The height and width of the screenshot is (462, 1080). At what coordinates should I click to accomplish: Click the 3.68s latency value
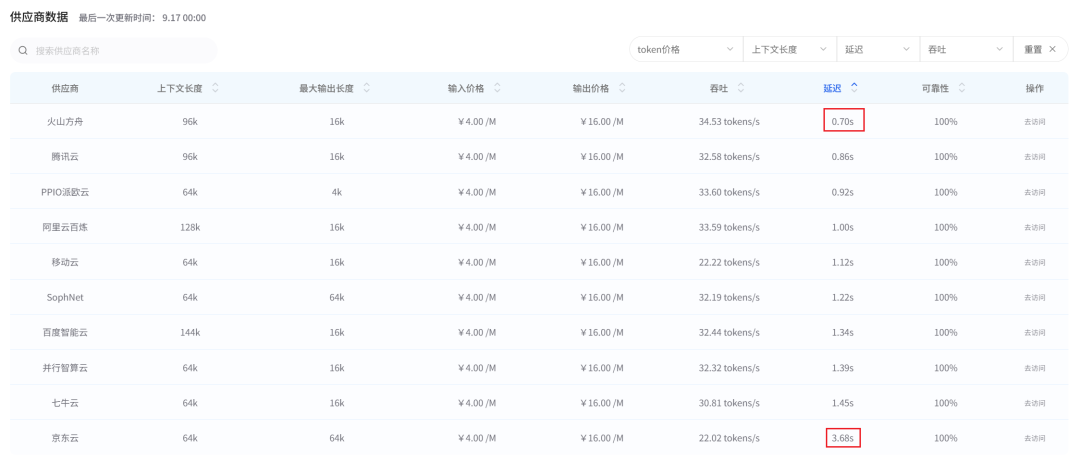pos(842,438)
